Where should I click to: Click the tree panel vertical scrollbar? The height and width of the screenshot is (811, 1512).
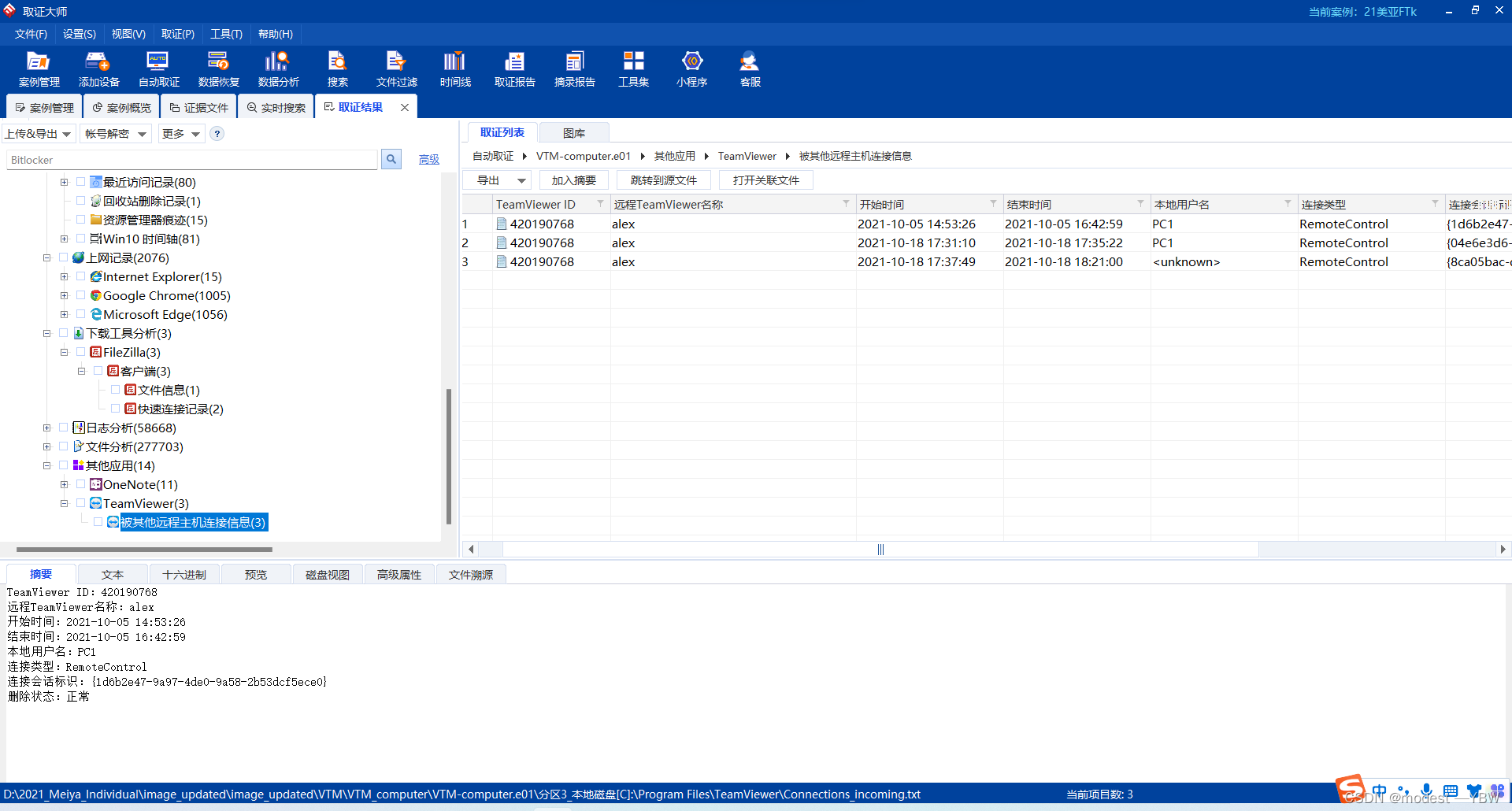pyautogui.click(x=449, y=456)
